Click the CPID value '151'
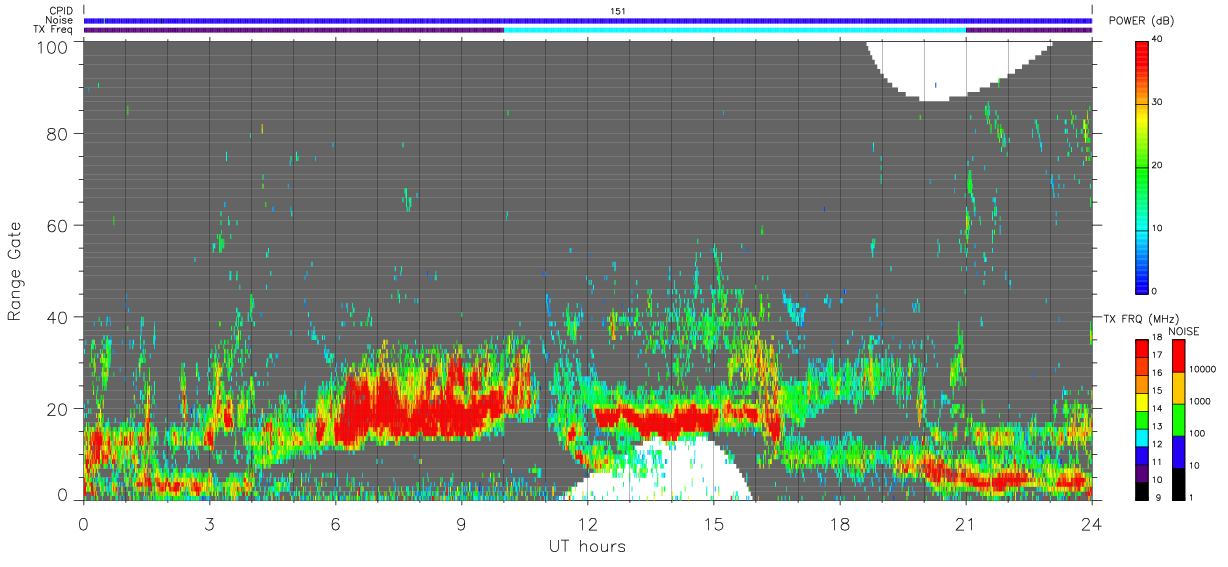Viewport: 1228px width, 567px height. 618,10
